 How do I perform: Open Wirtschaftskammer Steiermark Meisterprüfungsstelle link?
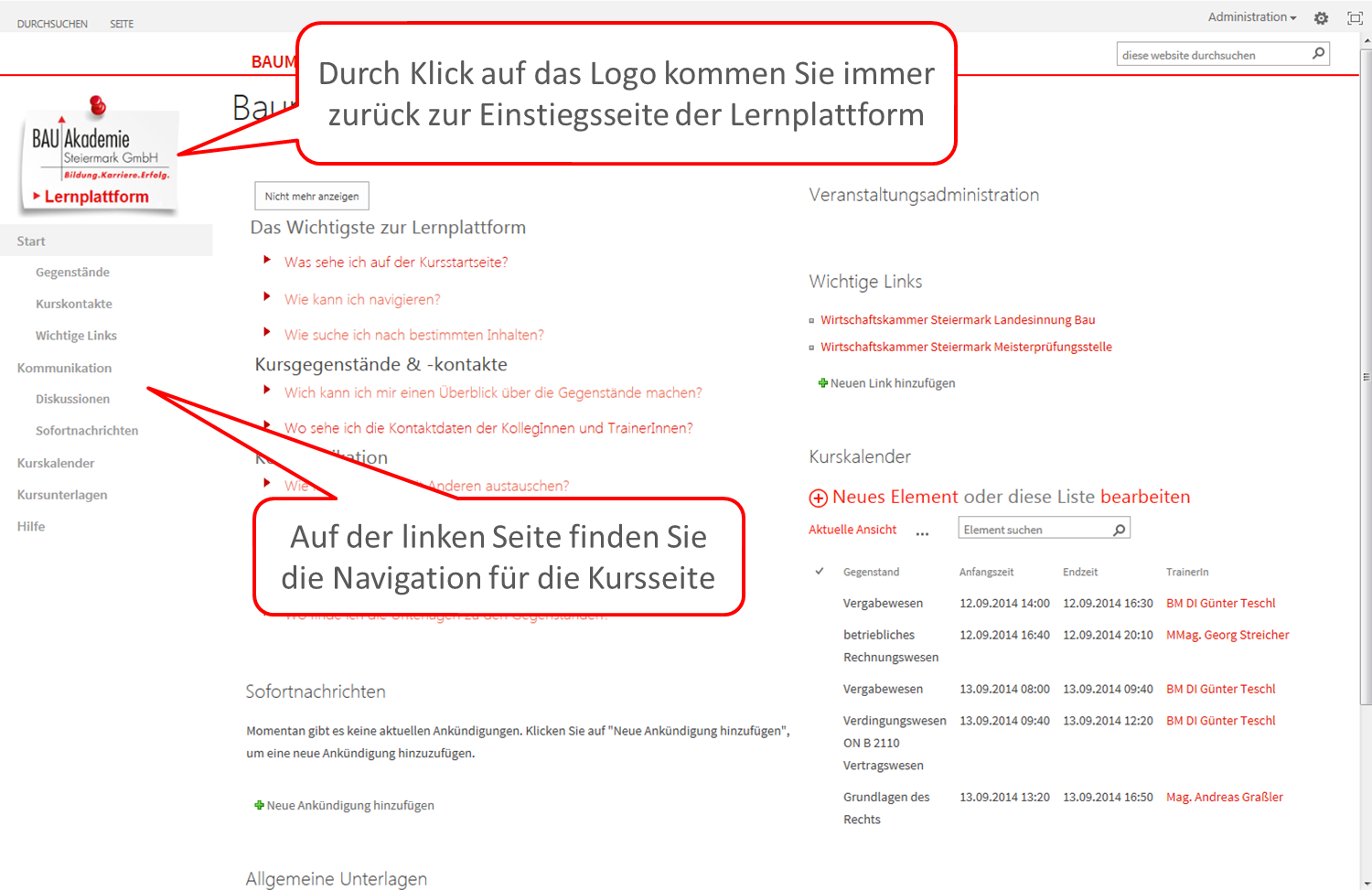(966, 347)
